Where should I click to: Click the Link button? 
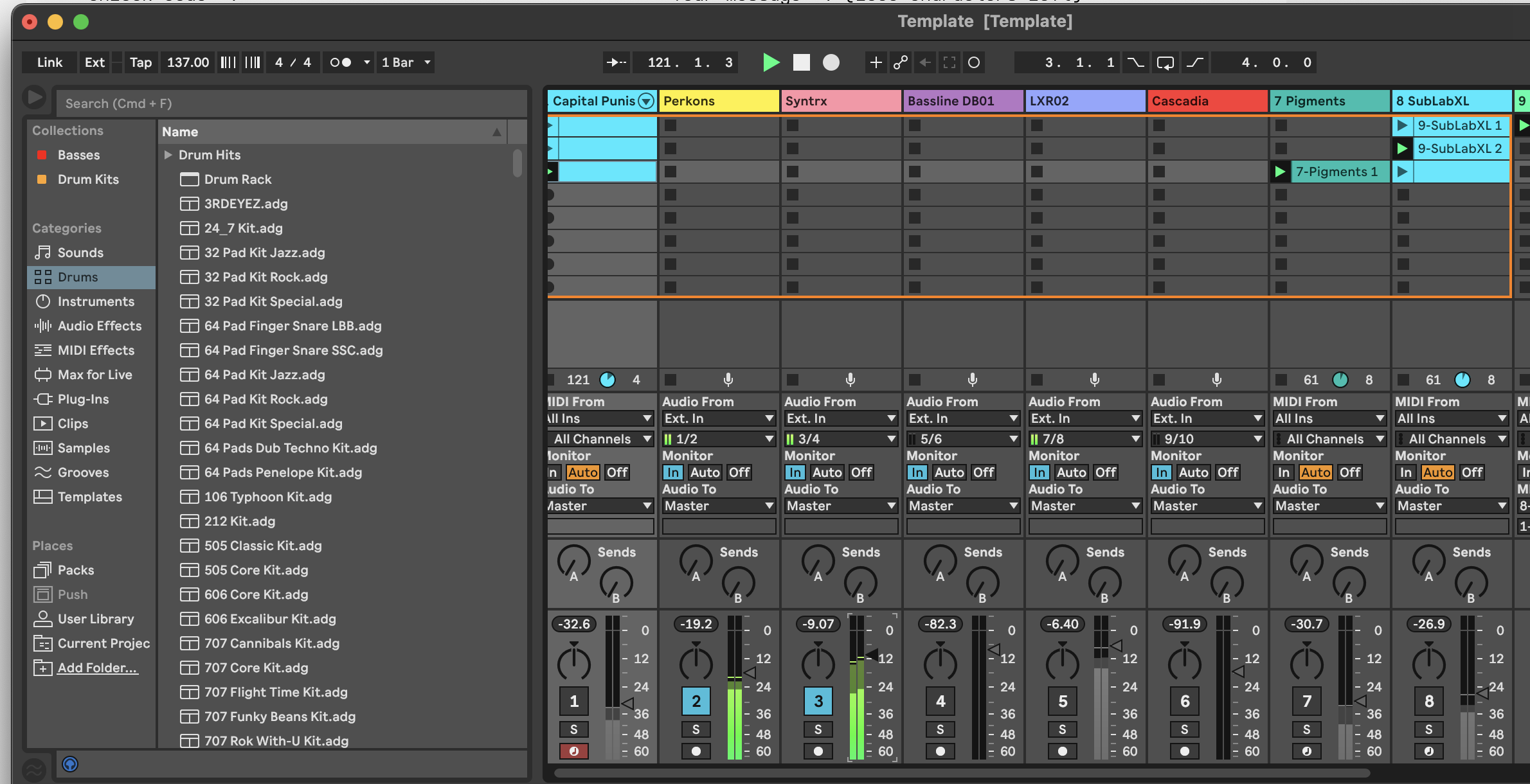coord(50,62)
